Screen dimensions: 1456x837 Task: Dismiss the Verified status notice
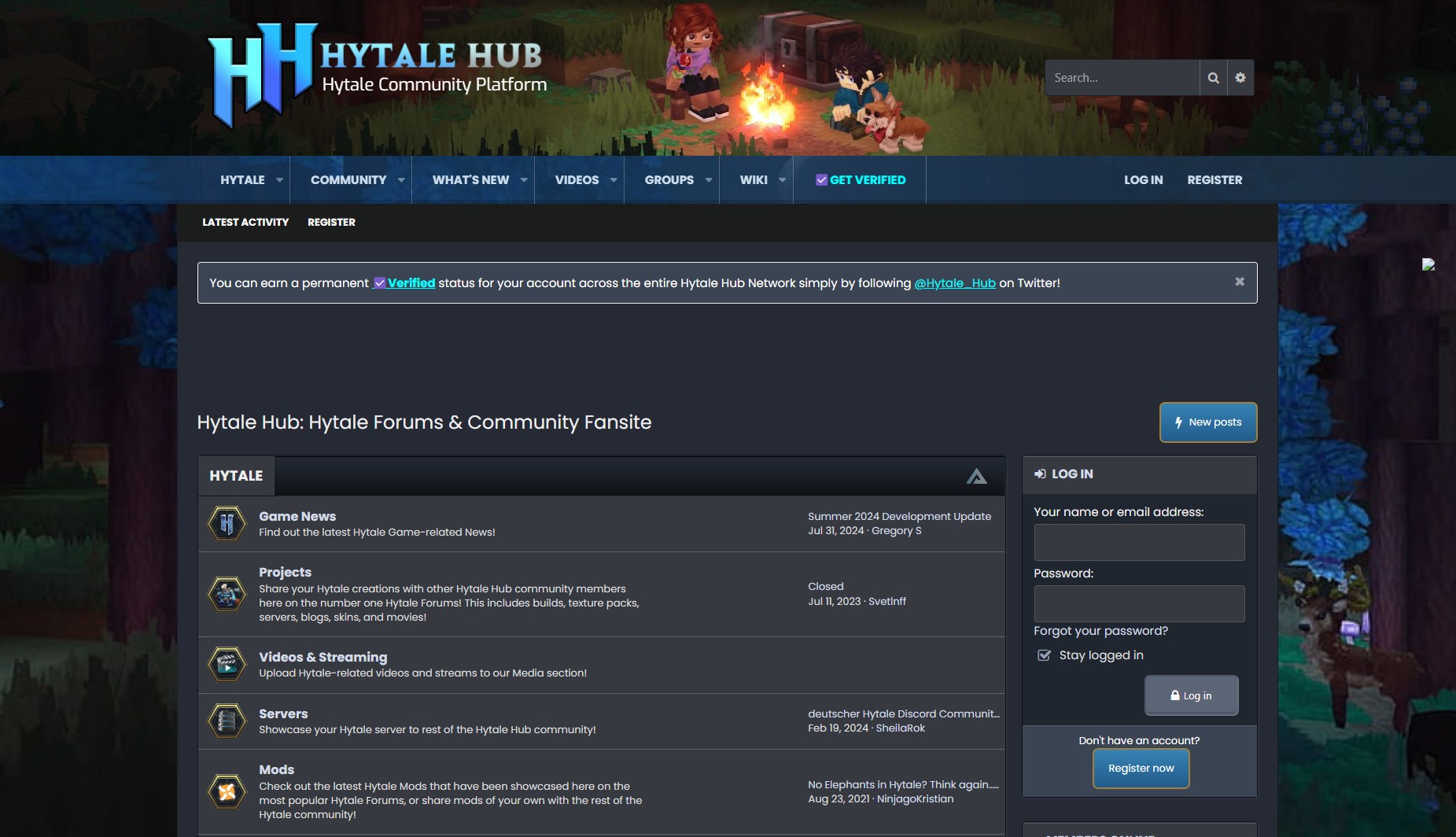[x=1240, y=282]
